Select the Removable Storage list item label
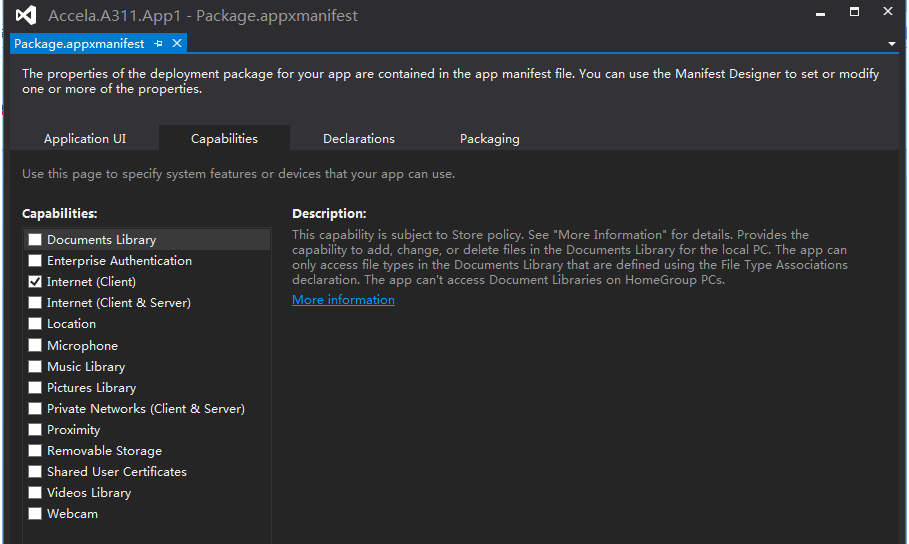This screenshot has width=909, height=544. (x=104, y=451)
